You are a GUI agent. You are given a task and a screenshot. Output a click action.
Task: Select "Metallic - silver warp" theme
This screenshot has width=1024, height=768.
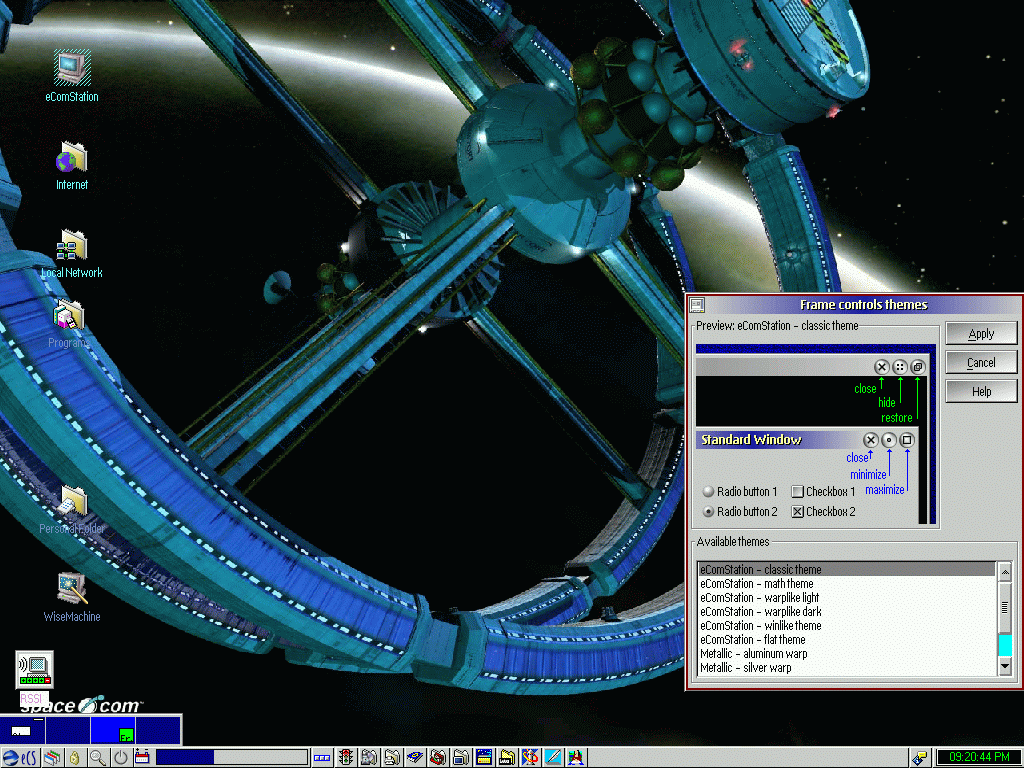(746, 668)
